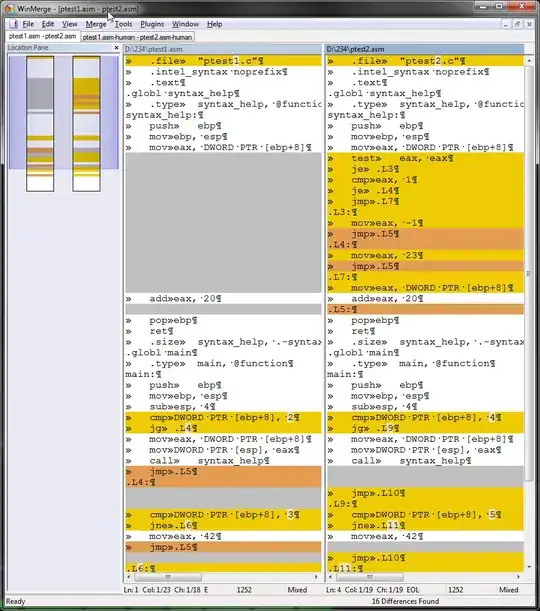Click the gray blank diff block in left pane
Screen dimensions: 540x611
tap(223, 223)
